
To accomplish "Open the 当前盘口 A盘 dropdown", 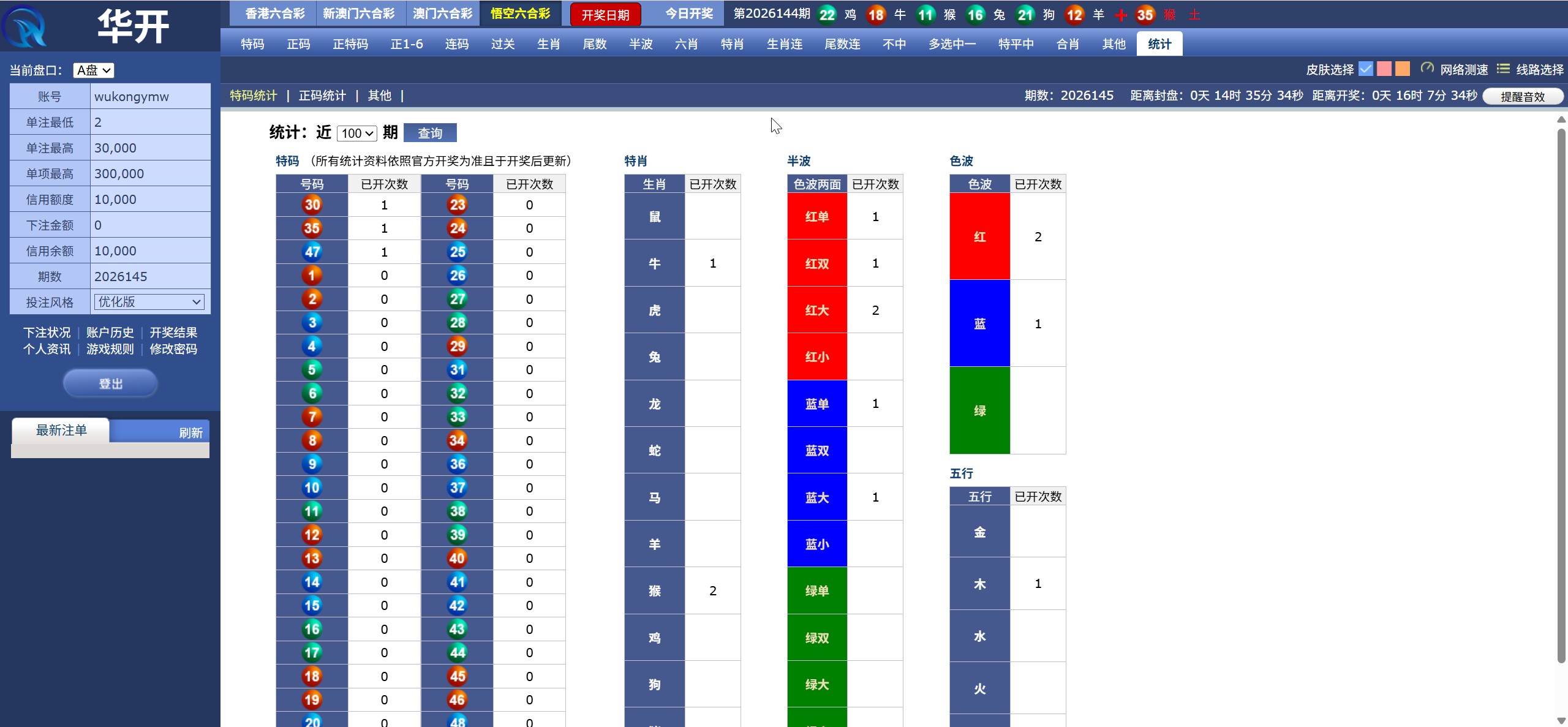I will [x=93, y=70].
